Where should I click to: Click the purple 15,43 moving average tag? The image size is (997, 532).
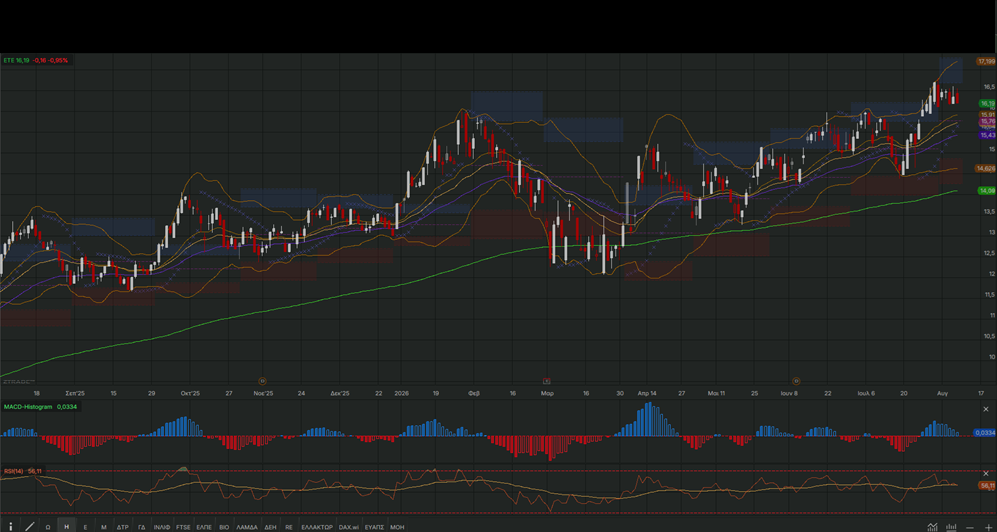click(x=987, y=135)
